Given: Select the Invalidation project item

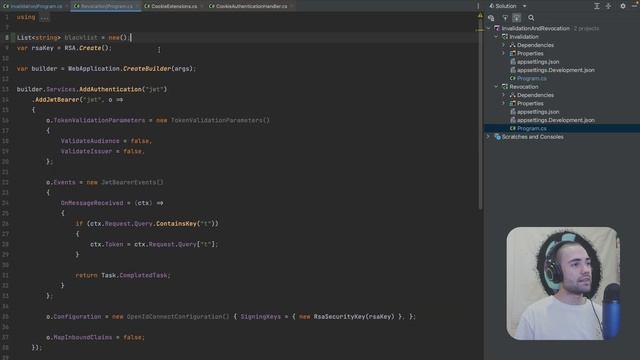Looking at the screenshot, I should tap(524, 37).
